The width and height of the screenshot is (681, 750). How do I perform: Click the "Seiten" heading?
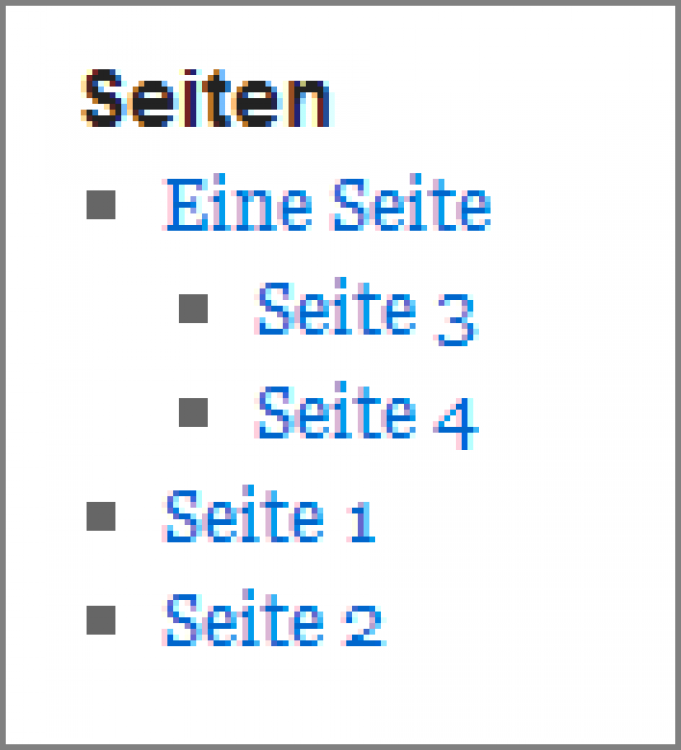coord(206,100)
